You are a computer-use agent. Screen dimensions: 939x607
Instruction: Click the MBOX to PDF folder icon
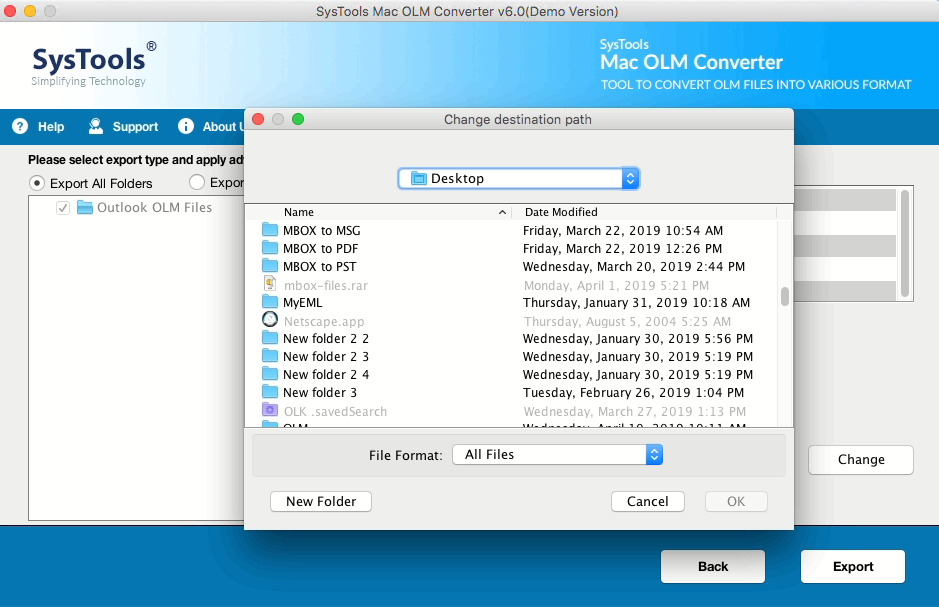pos(270,248)
